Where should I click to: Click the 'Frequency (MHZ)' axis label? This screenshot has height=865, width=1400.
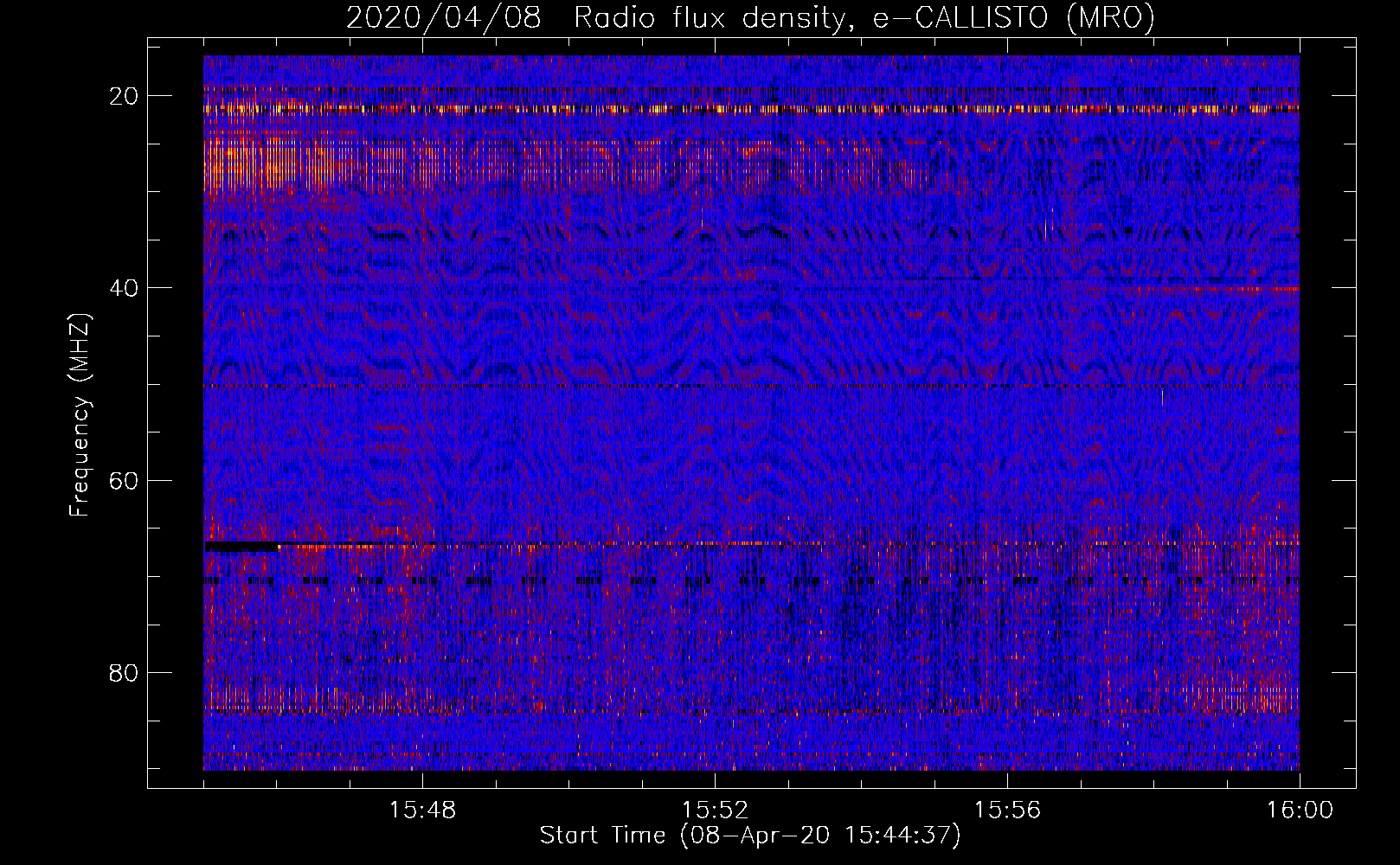pos(79,415)
